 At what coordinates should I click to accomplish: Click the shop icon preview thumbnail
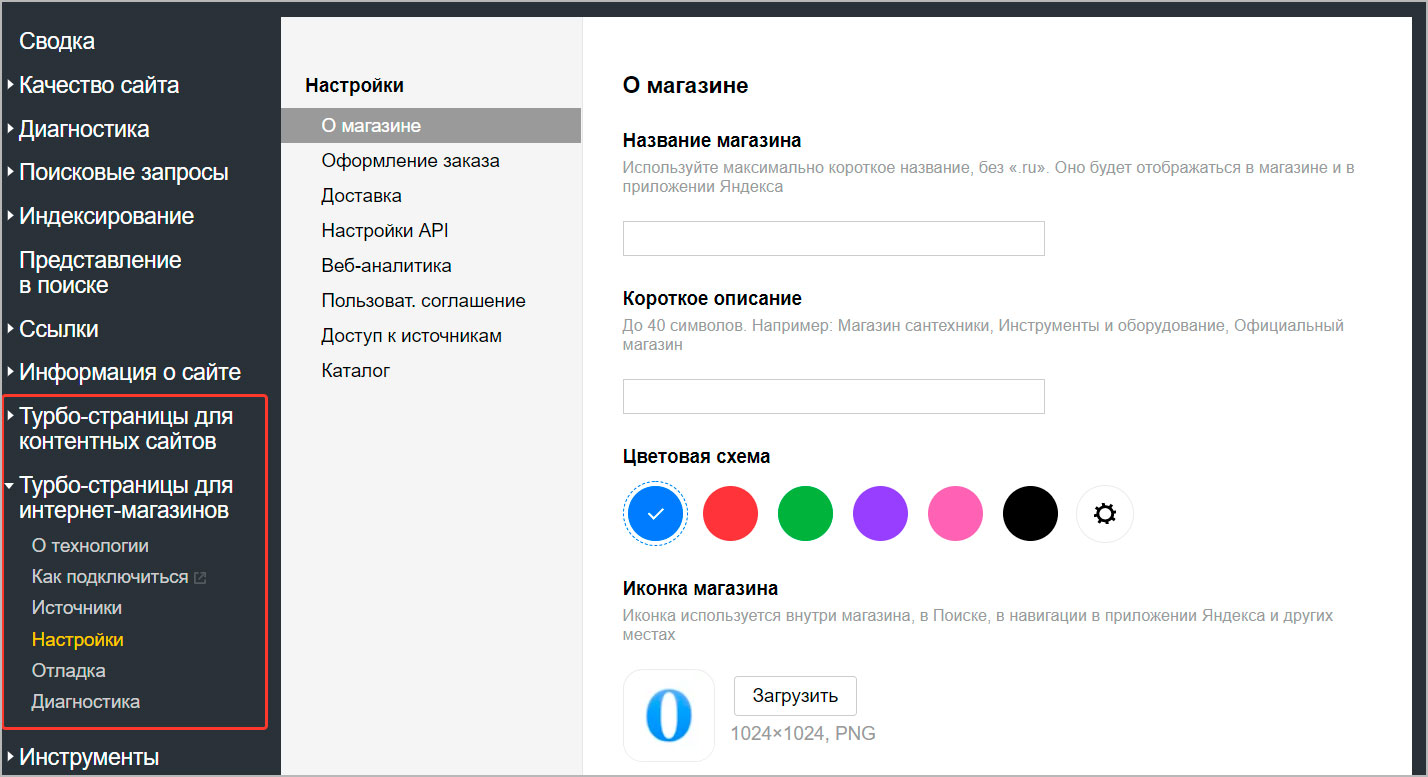pyautogui.click(x=668, y=715)
